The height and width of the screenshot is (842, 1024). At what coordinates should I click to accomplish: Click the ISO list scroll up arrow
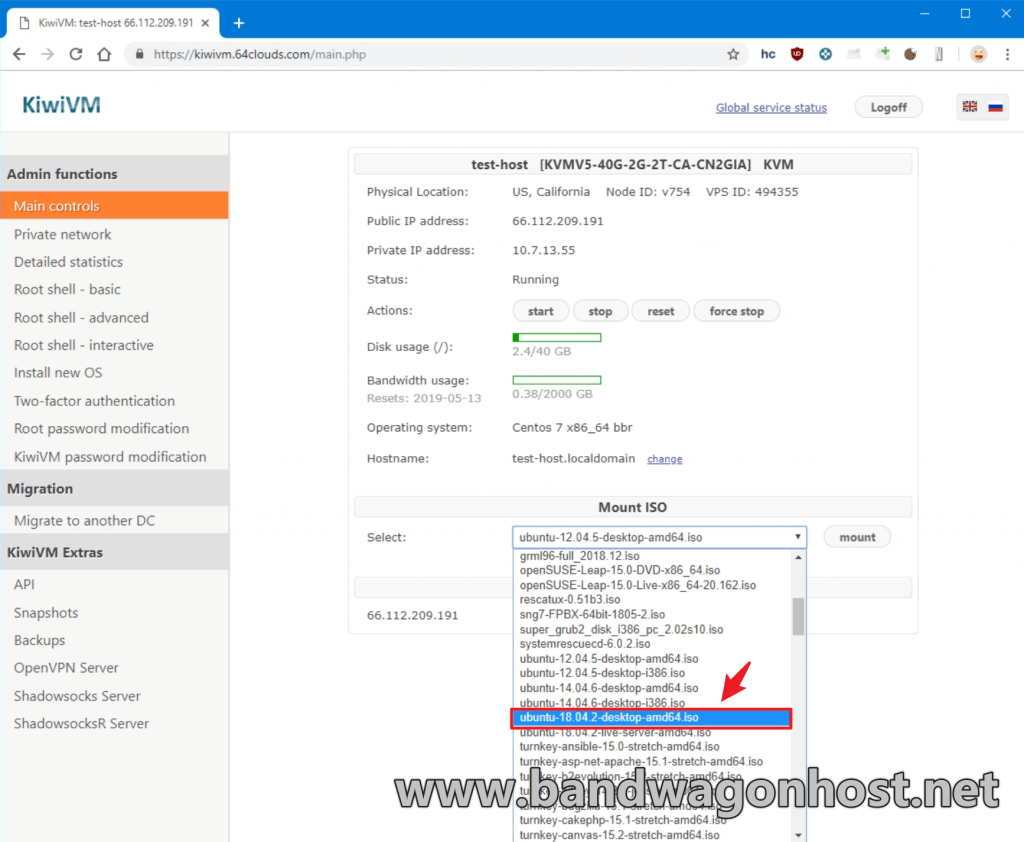(798, 557)
